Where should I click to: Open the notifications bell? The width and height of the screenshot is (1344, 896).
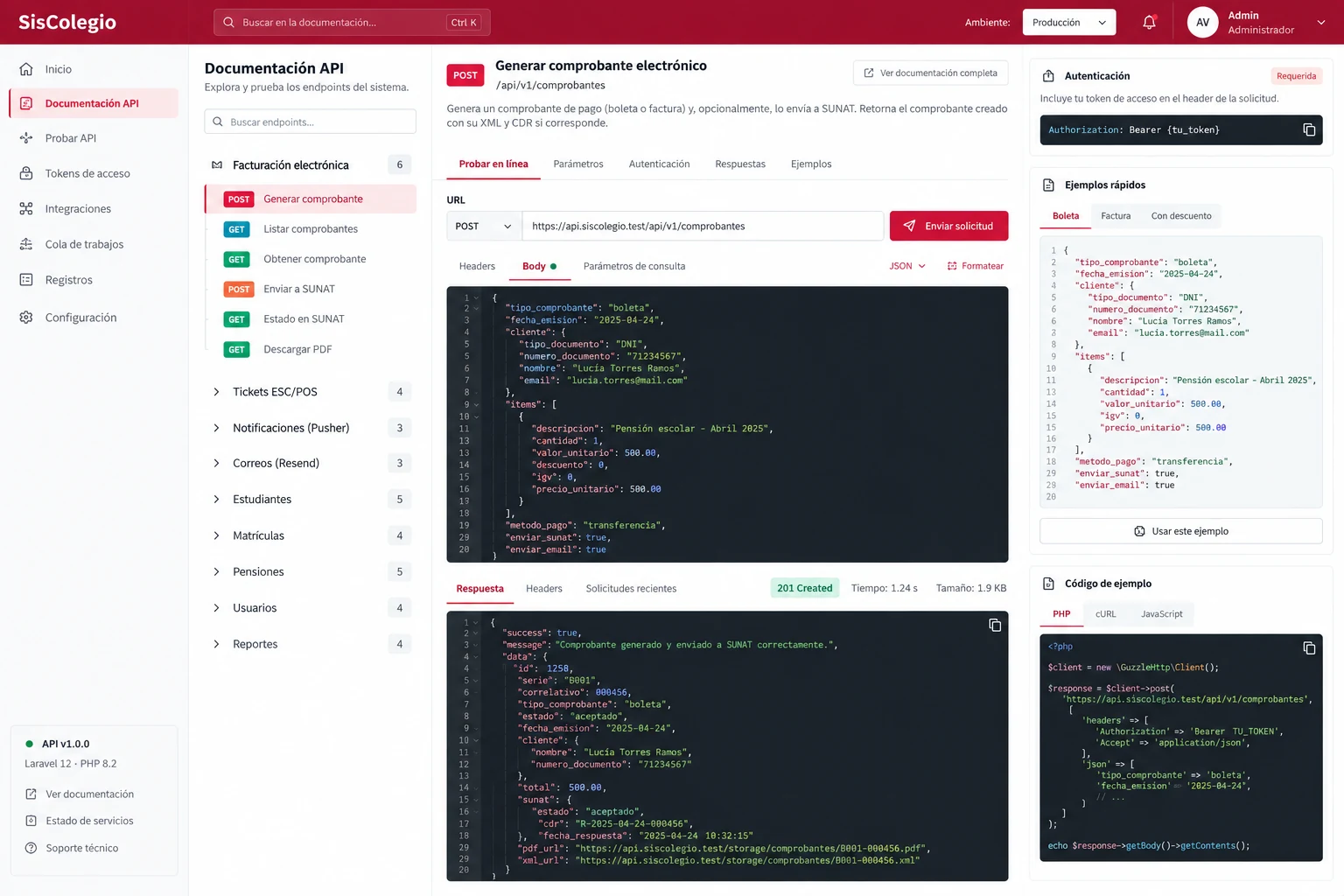pos(1149,23)
